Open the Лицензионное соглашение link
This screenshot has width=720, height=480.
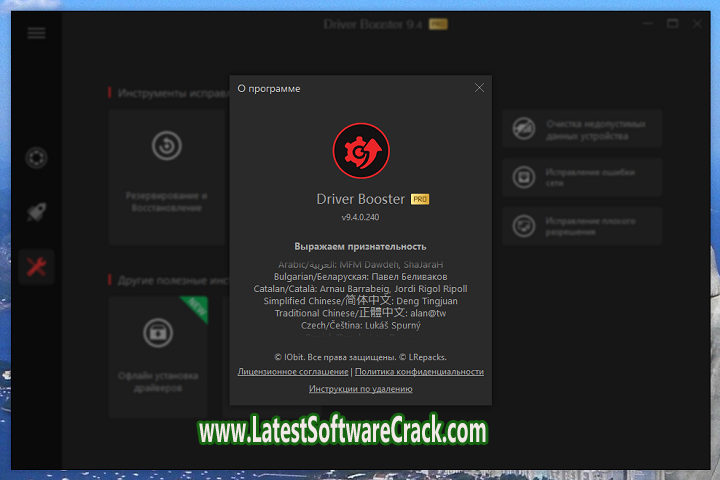(292, 371)
